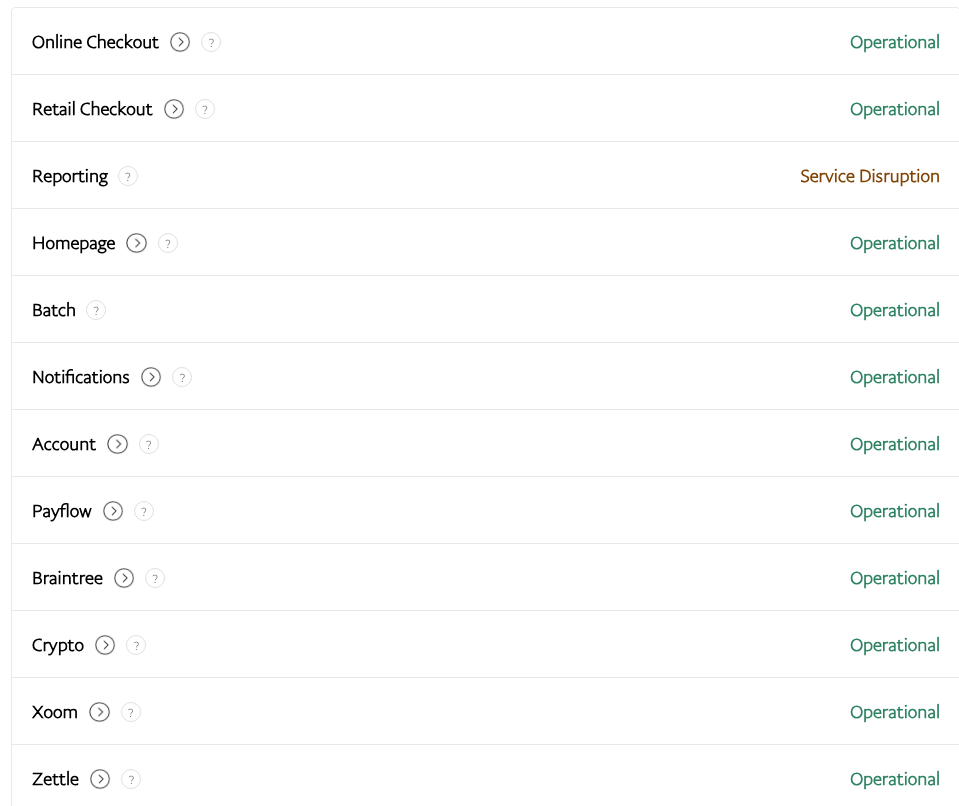
Task: Click the Crypto component name
Action: [57, 646]
